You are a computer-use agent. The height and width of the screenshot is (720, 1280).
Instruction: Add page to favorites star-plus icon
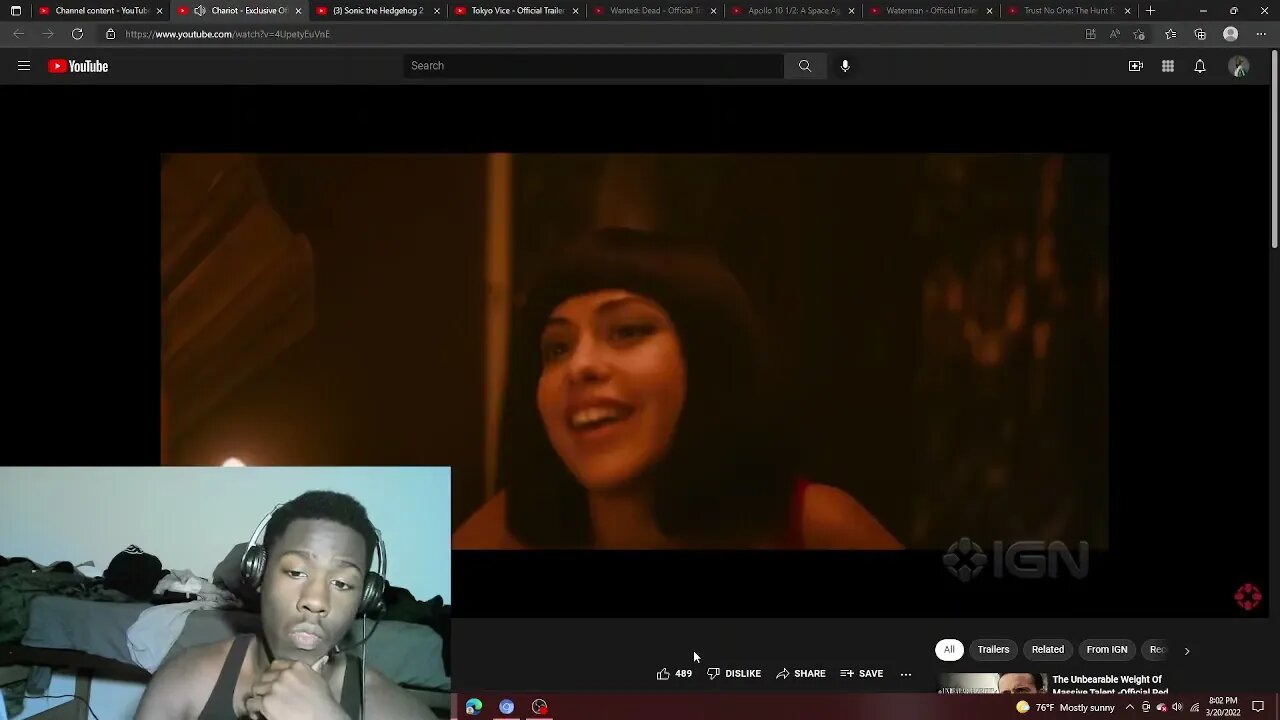(1139, 34)
